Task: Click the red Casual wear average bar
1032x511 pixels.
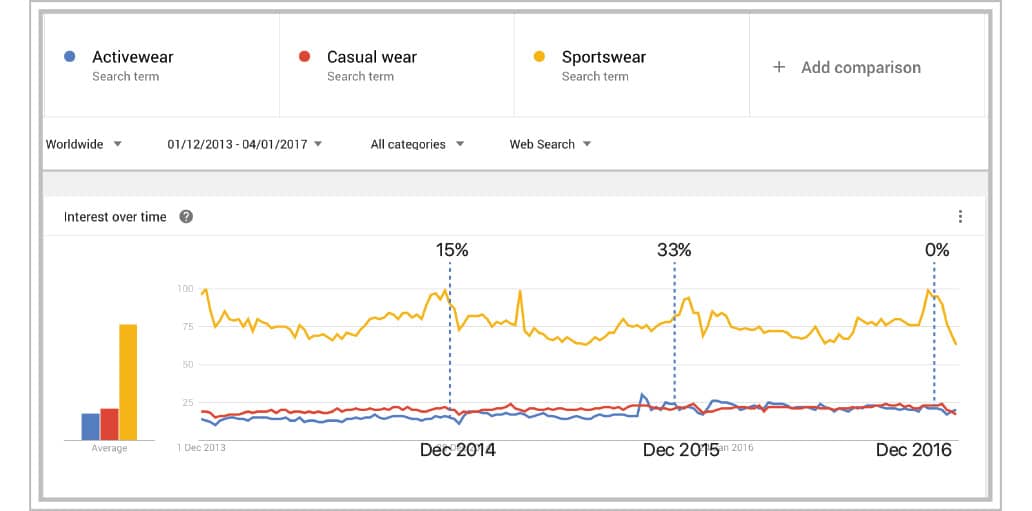Action: (109, 424)
